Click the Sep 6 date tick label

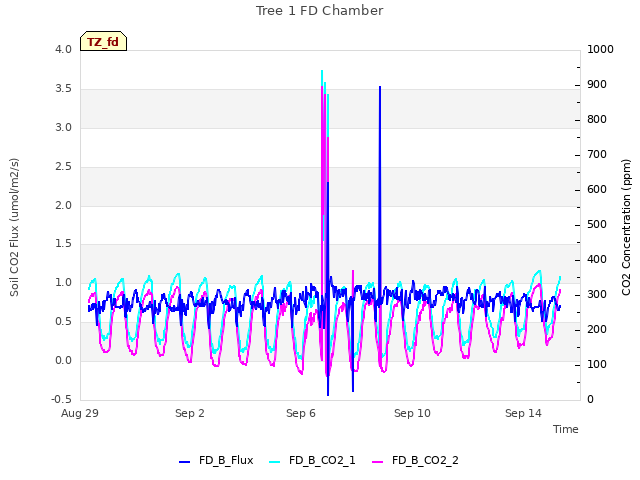pos(301,413)
